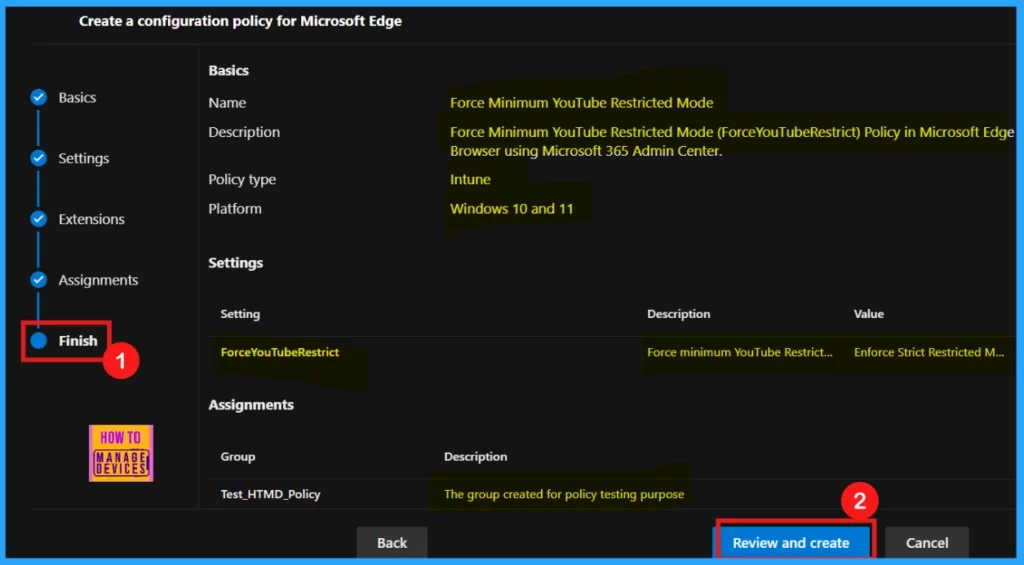Click the Name label in Basics

point(227,103)
